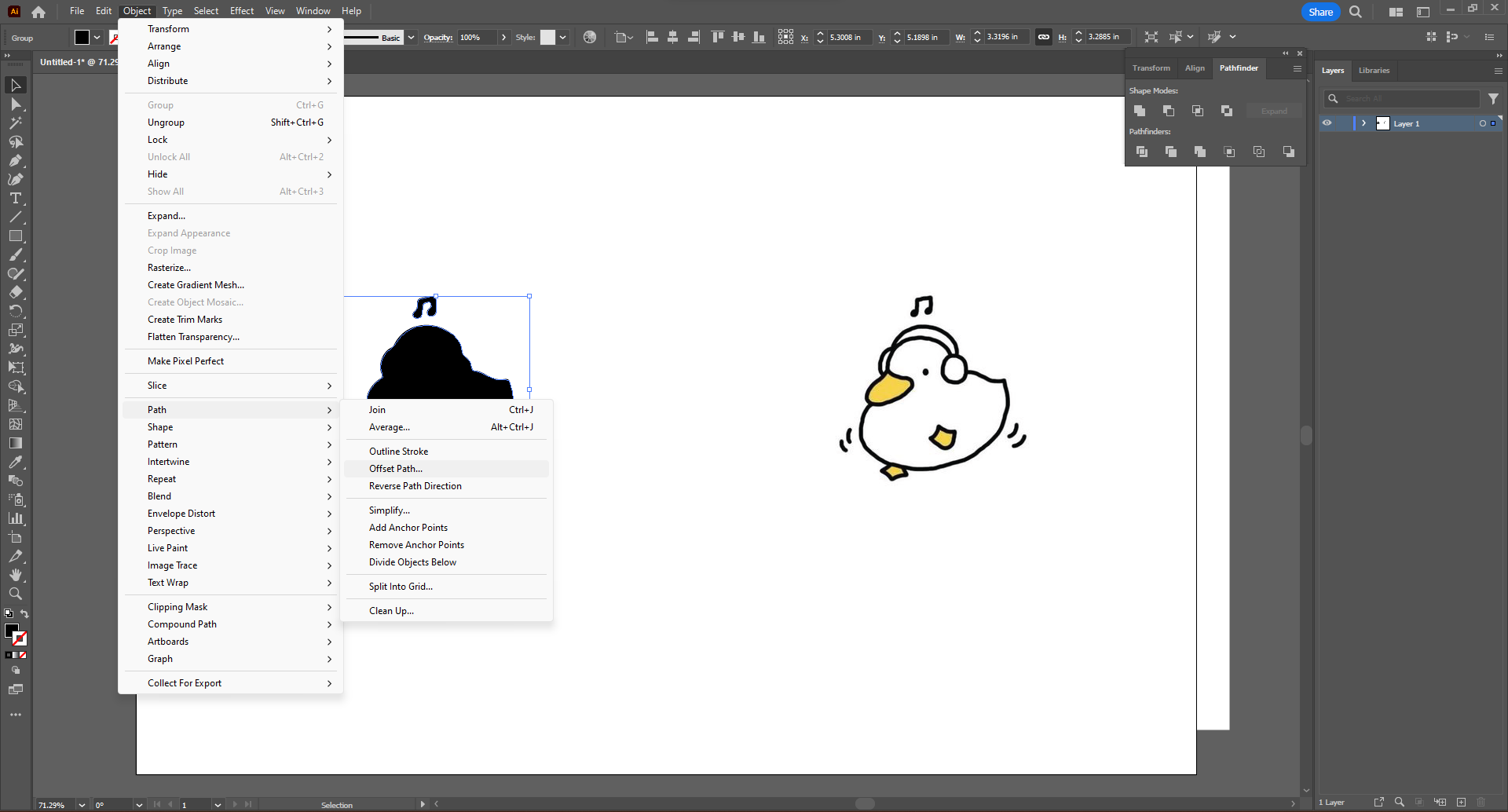Hide Layer 1 with the eye toggle
The width and height of the screenshot is (1508, 812).
click(1327, 123)
